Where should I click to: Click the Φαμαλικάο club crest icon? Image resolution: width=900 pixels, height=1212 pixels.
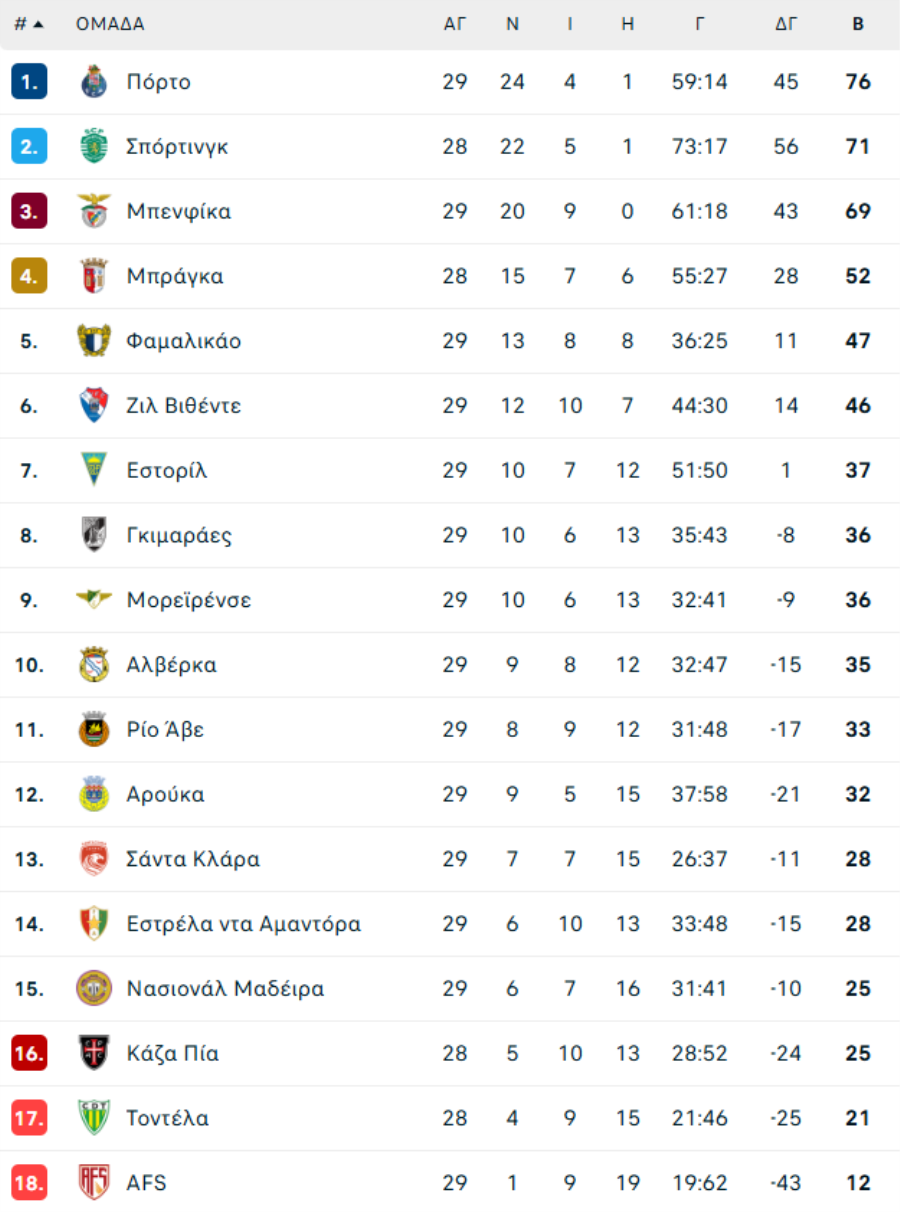(94, 341)
